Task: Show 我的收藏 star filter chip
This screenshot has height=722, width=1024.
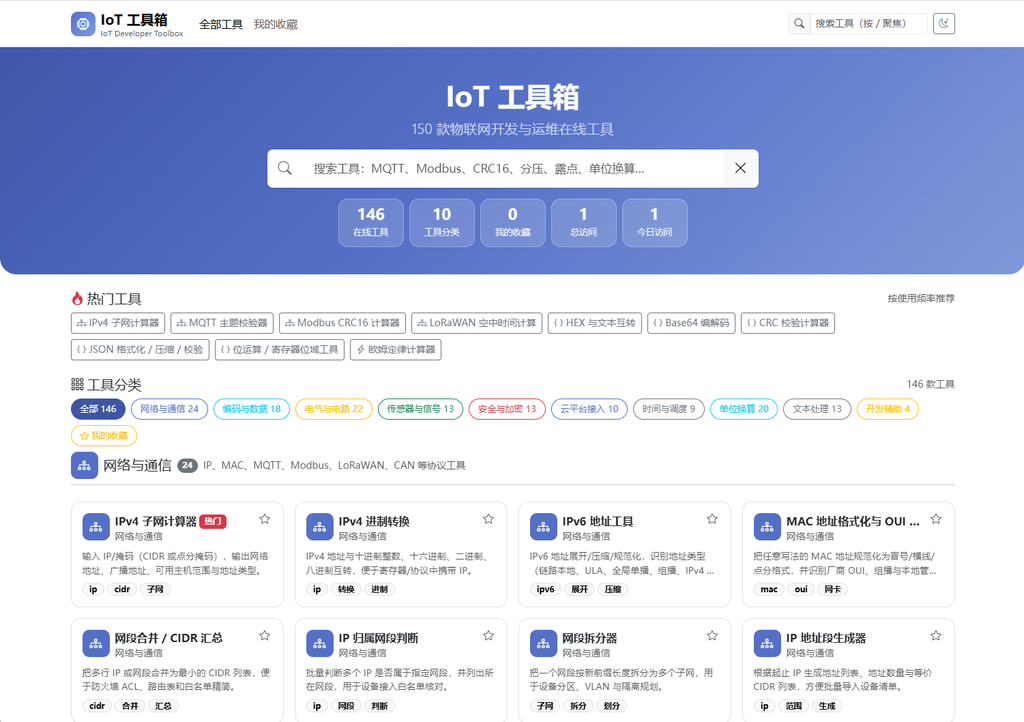Action: pyautogui.click(x=104, y=435)
